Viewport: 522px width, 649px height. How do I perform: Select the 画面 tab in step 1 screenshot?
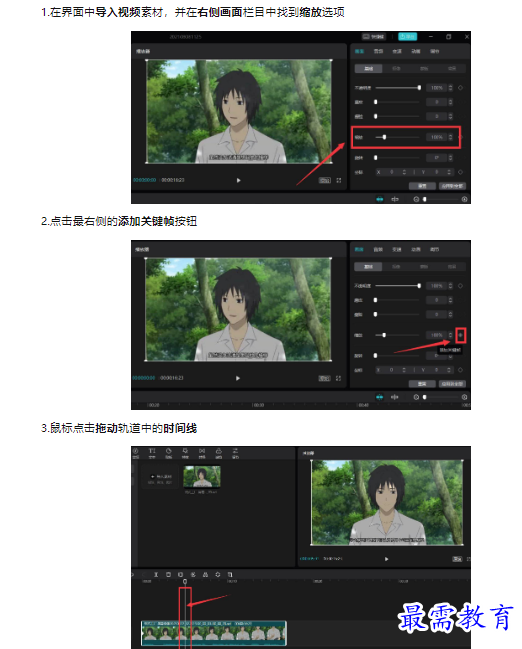click(x=359, y=51)
